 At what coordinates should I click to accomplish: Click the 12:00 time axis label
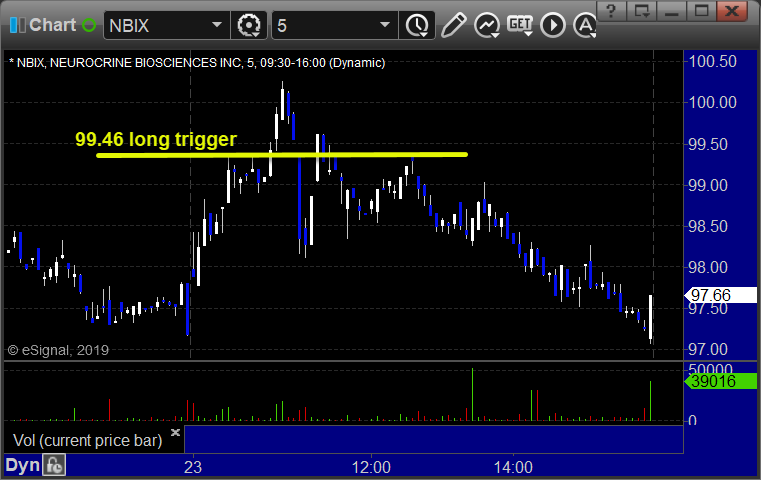tap(371, 467)
